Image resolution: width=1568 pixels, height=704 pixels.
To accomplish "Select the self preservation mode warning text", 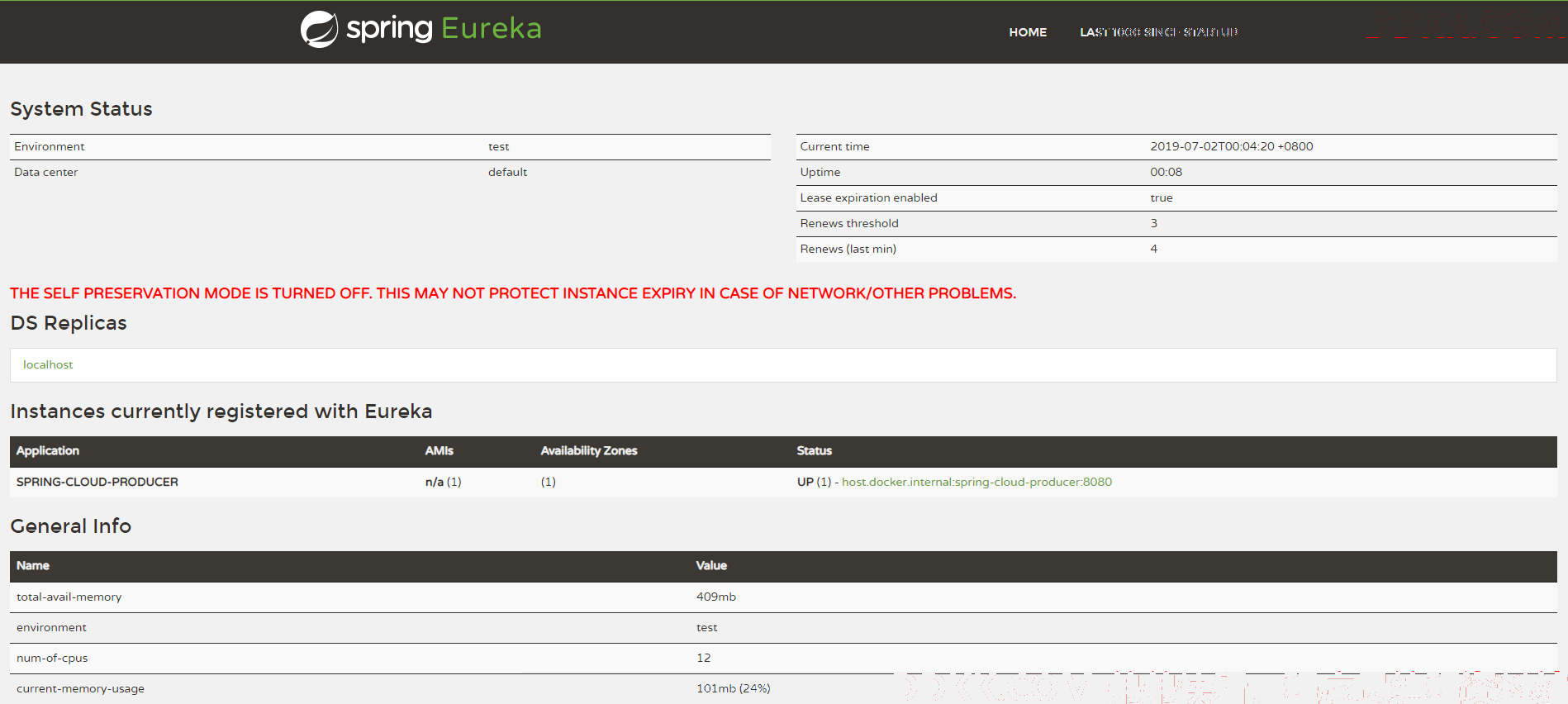I will (513, 293).
